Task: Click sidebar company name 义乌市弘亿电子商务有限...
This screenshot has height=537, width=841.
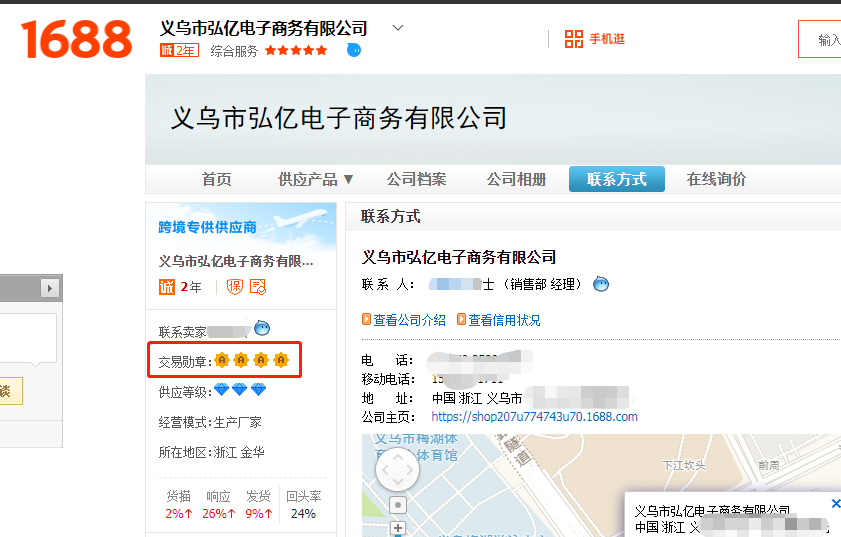Action: click(x=235, y=261)
